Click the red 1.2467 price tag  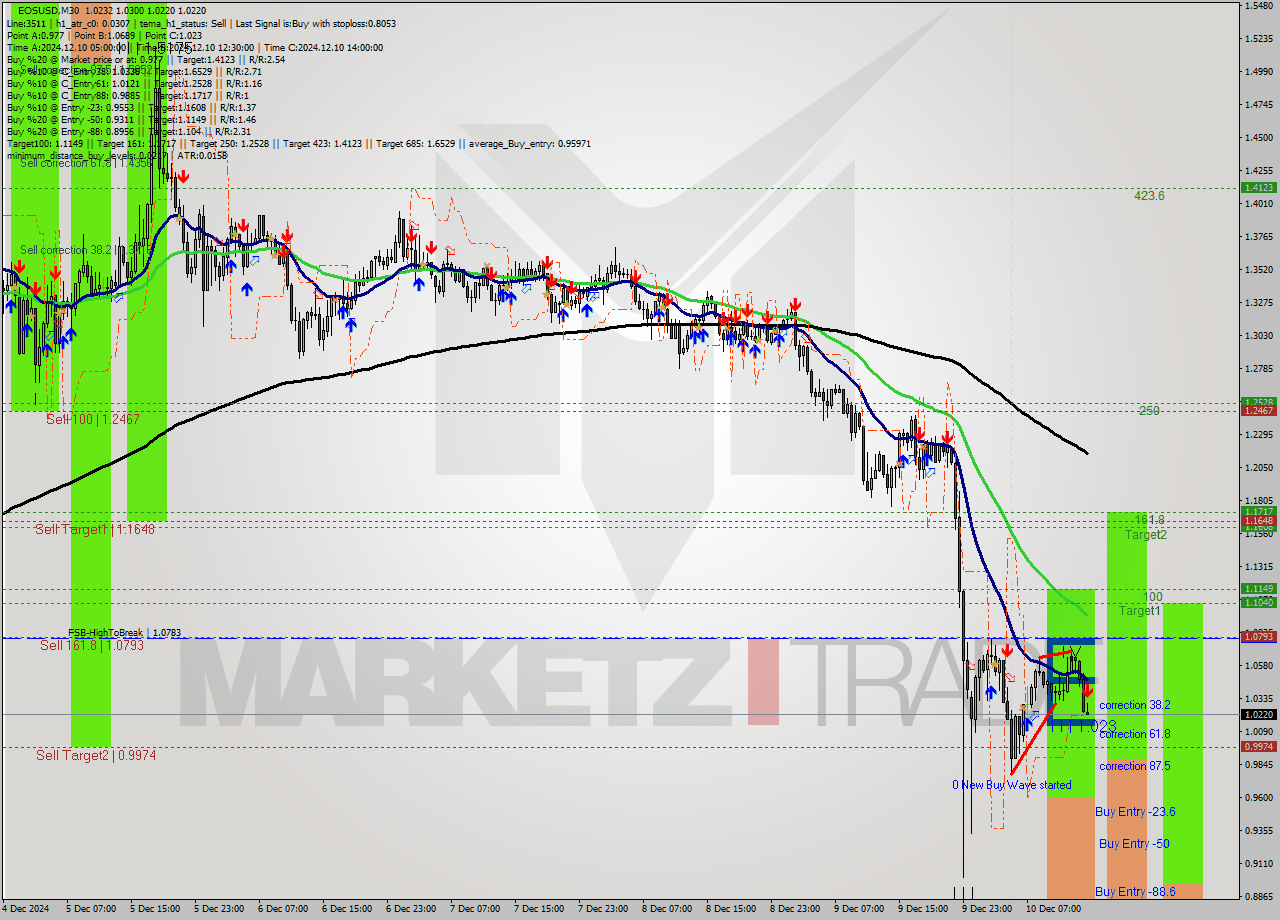(x=1258, y=411)
